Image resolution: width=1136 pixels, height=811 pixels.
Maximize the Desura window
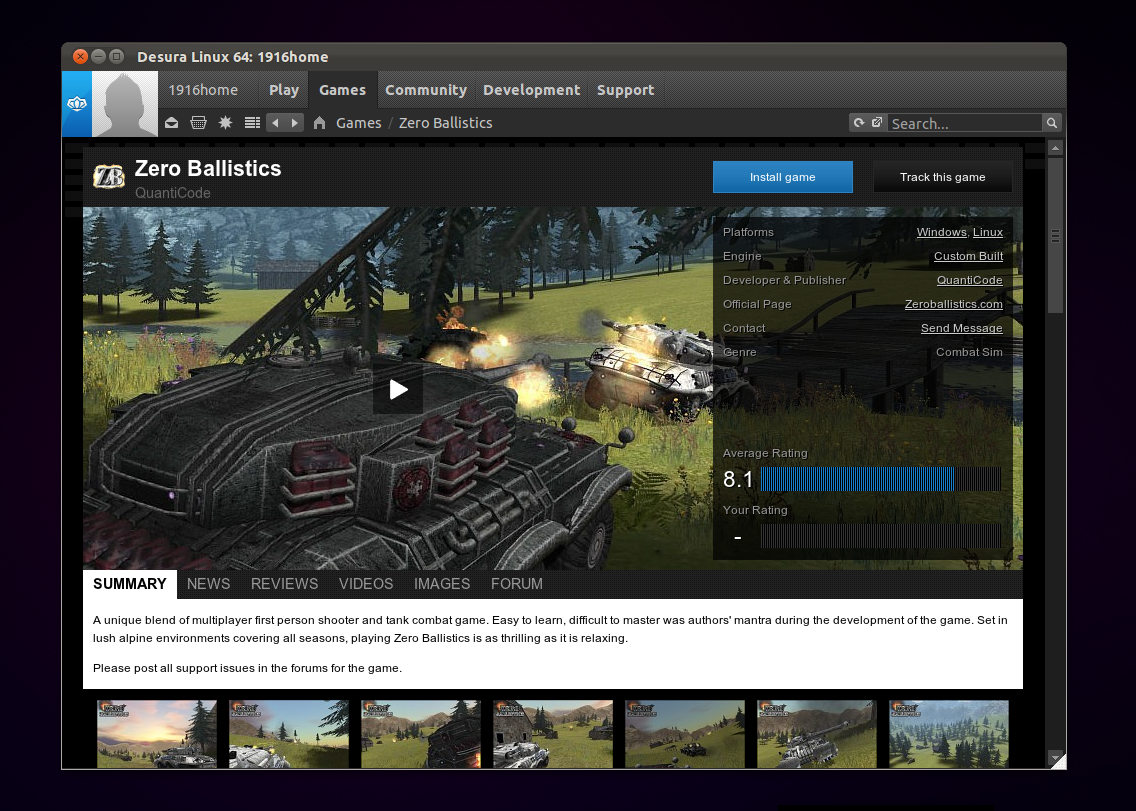[x=117, y=56]
